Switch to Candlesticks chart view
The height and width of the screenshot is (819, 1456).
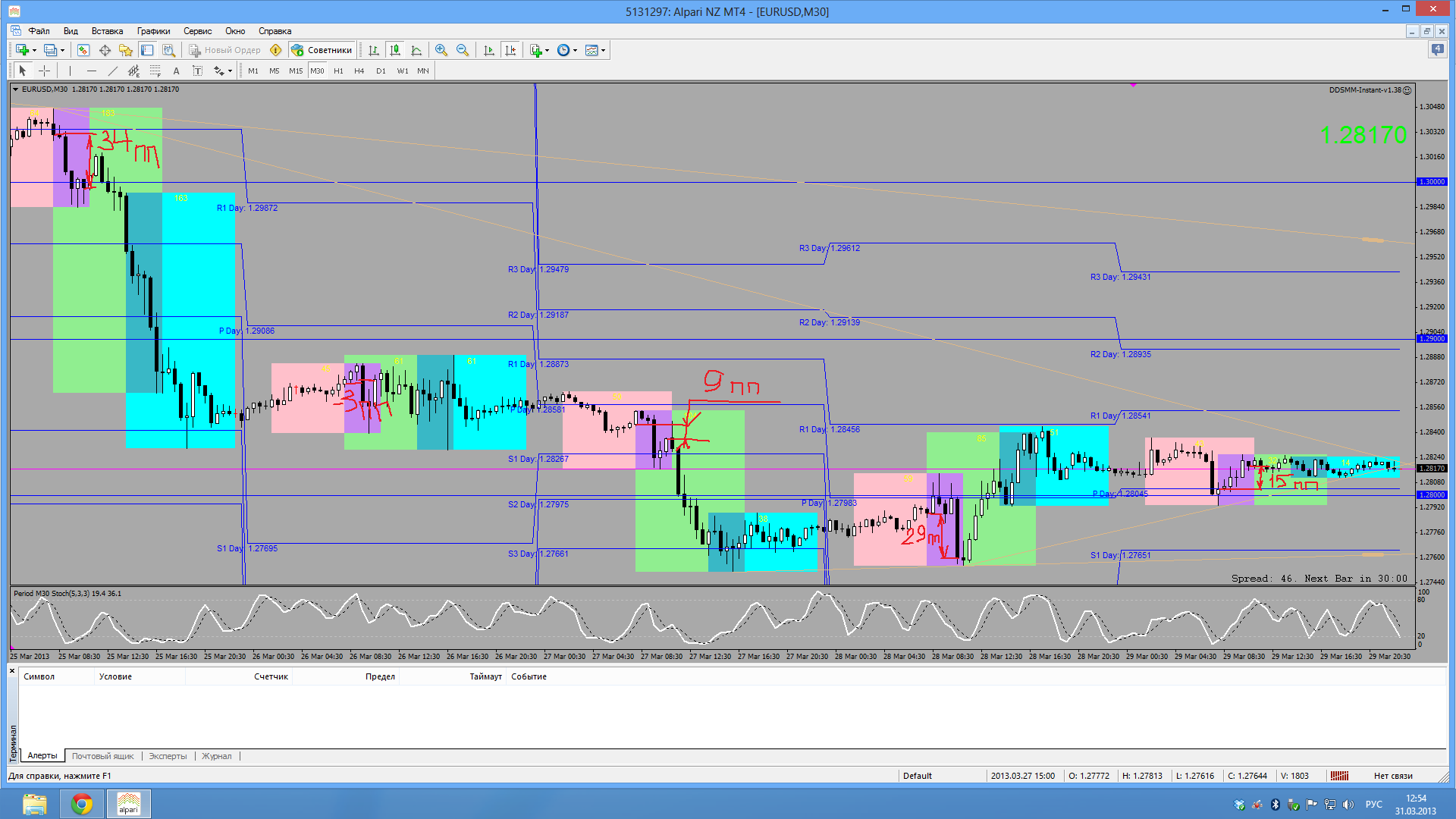tap(395, 50)
